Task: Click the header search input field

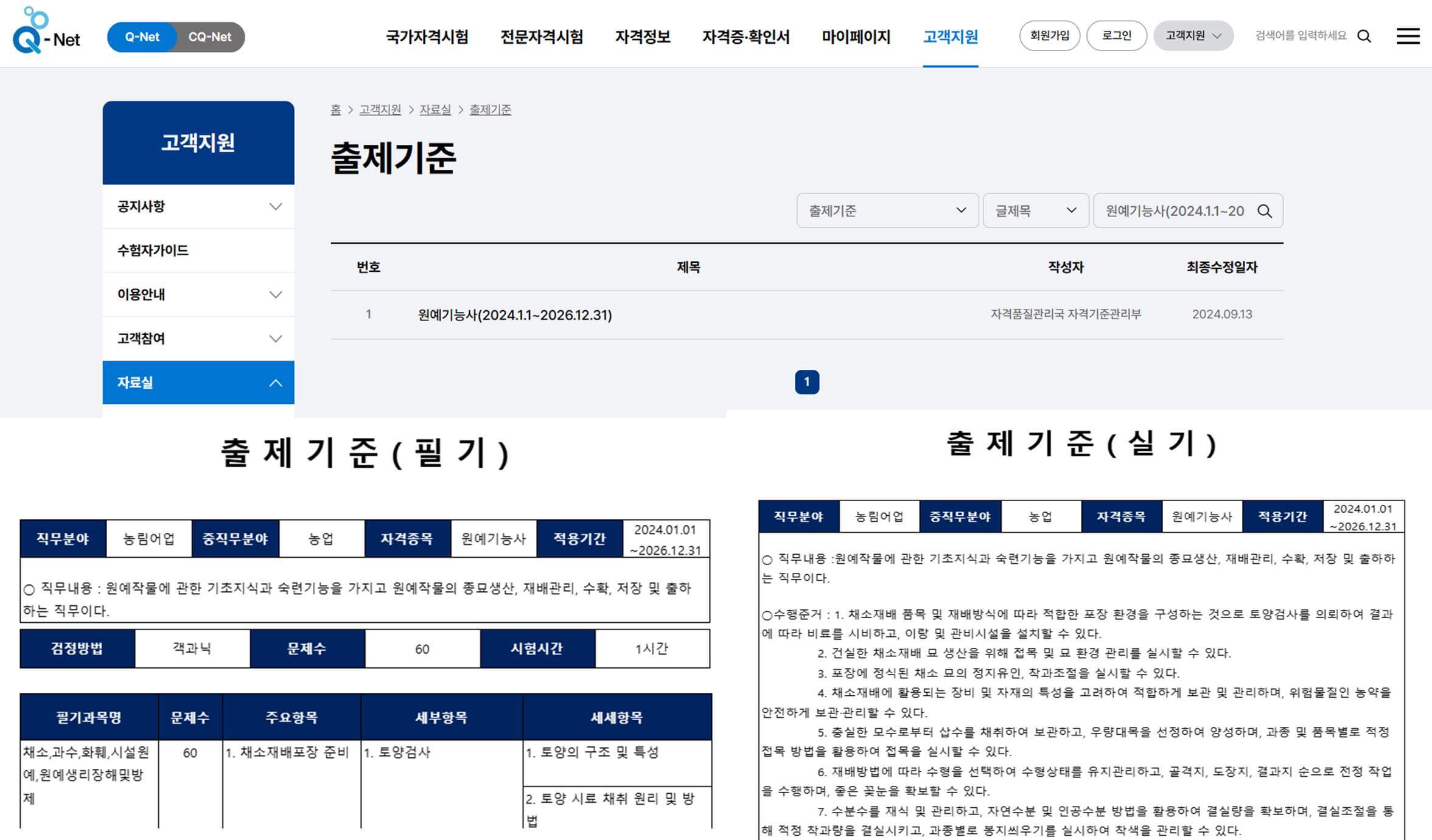Action: [1300, 36]
